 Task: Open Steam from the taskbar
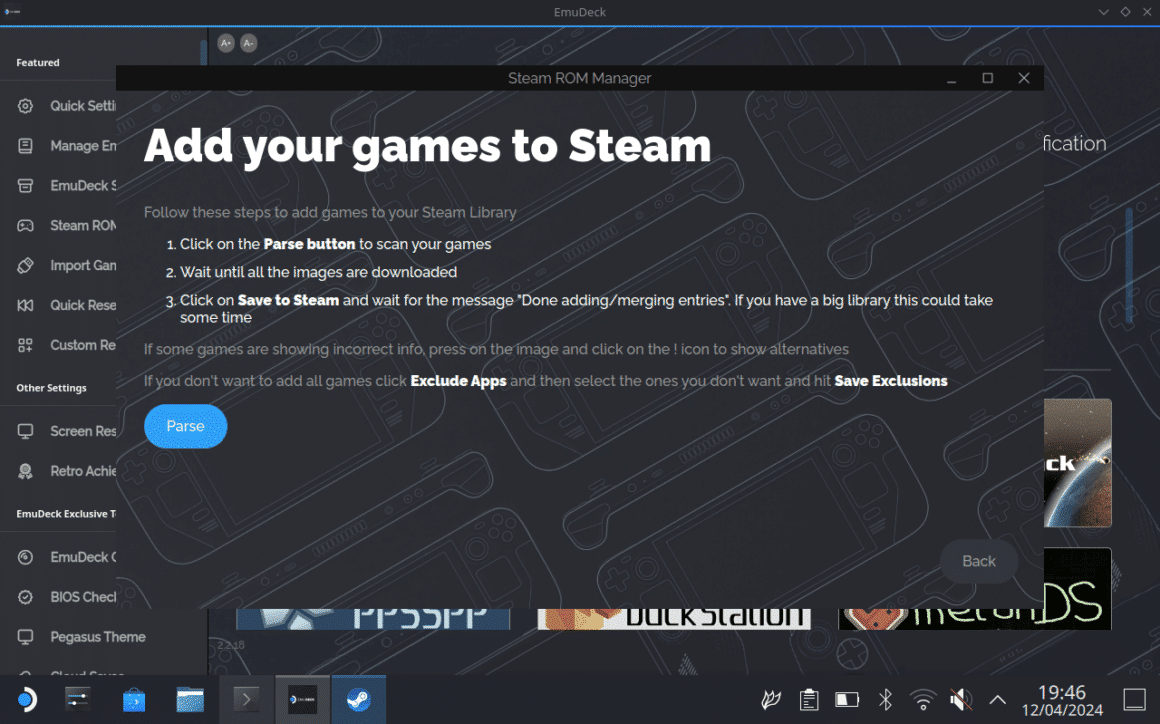(x=359, y=699)
